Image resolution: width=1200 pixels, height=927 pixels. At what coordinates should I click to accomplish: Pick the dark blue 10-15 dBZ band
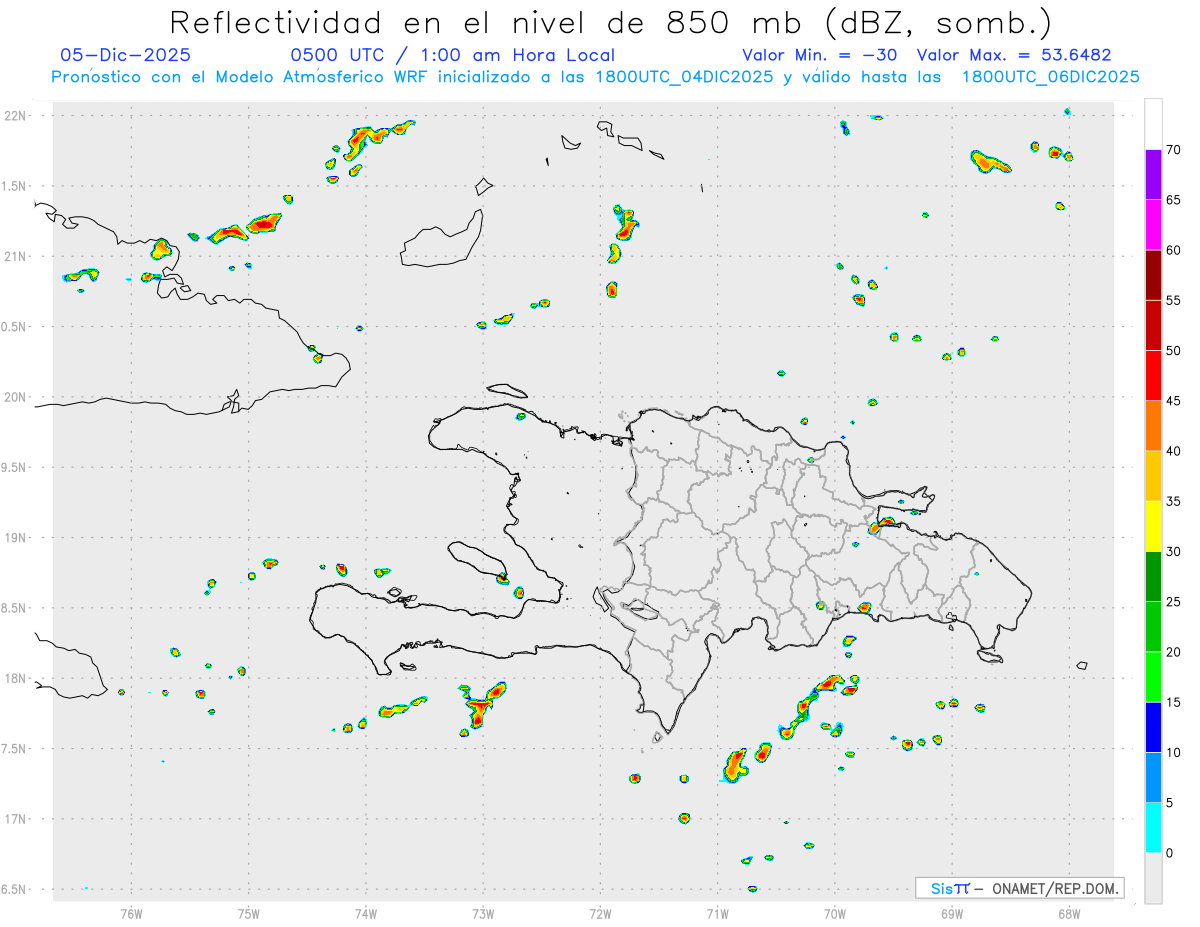tap(1153, 727)
